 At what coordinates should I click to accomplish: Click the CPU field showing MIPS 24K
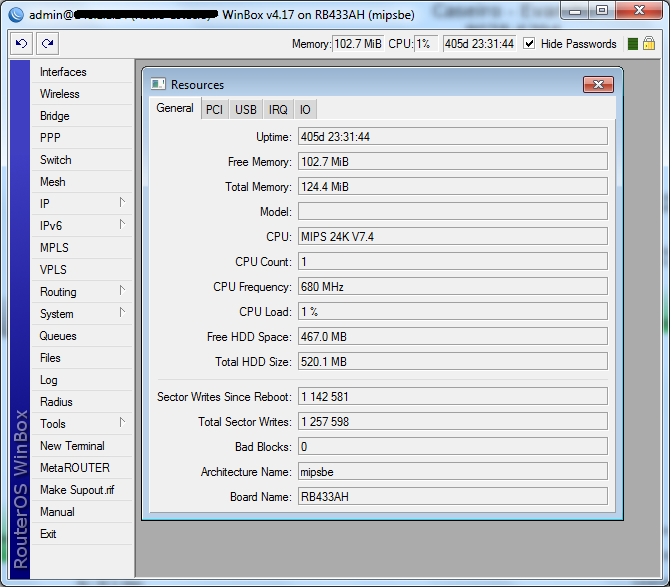pos(453,237)
